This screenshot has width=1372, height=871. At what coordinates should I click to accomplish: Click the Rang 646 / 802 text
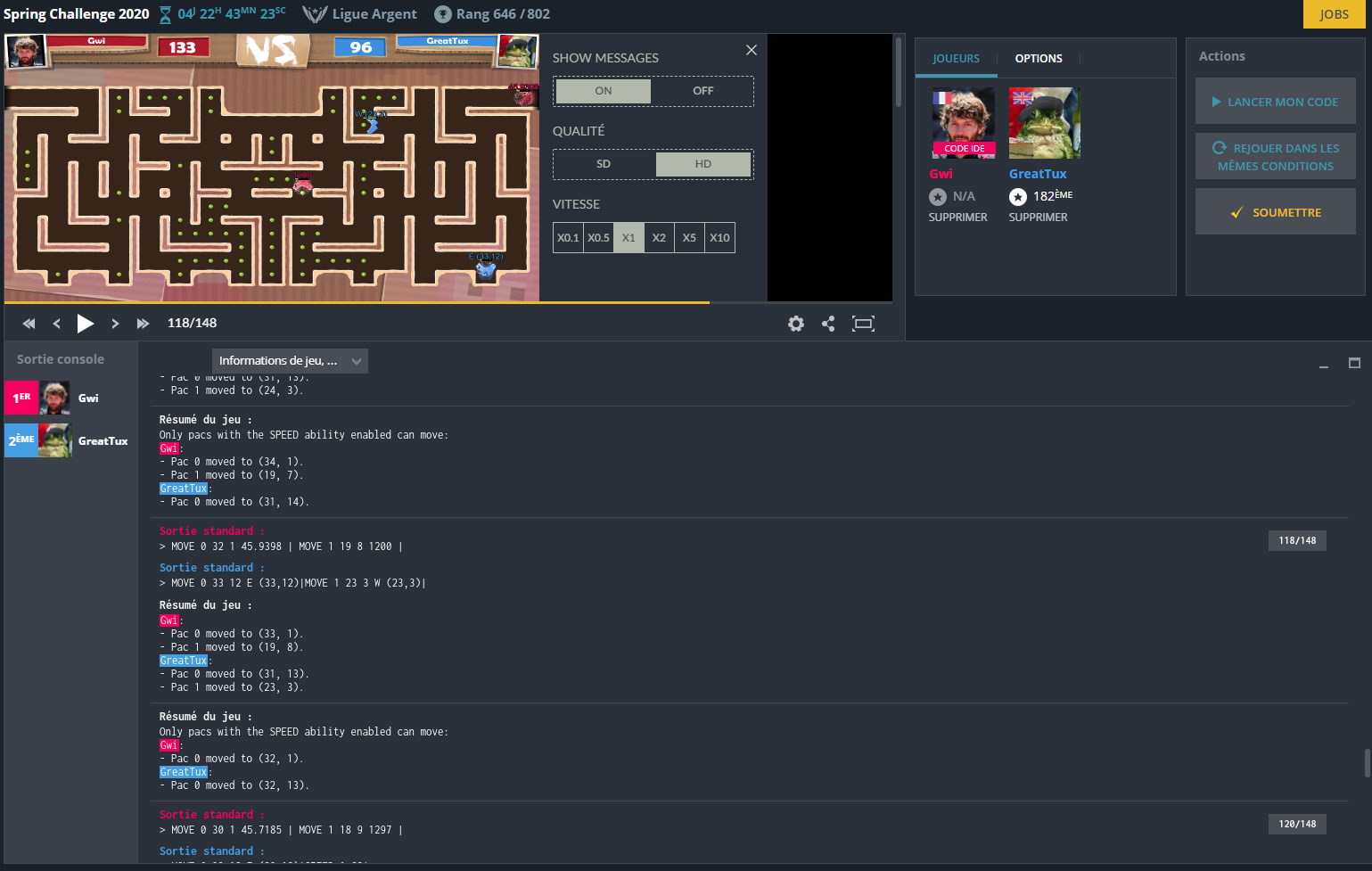503,14
